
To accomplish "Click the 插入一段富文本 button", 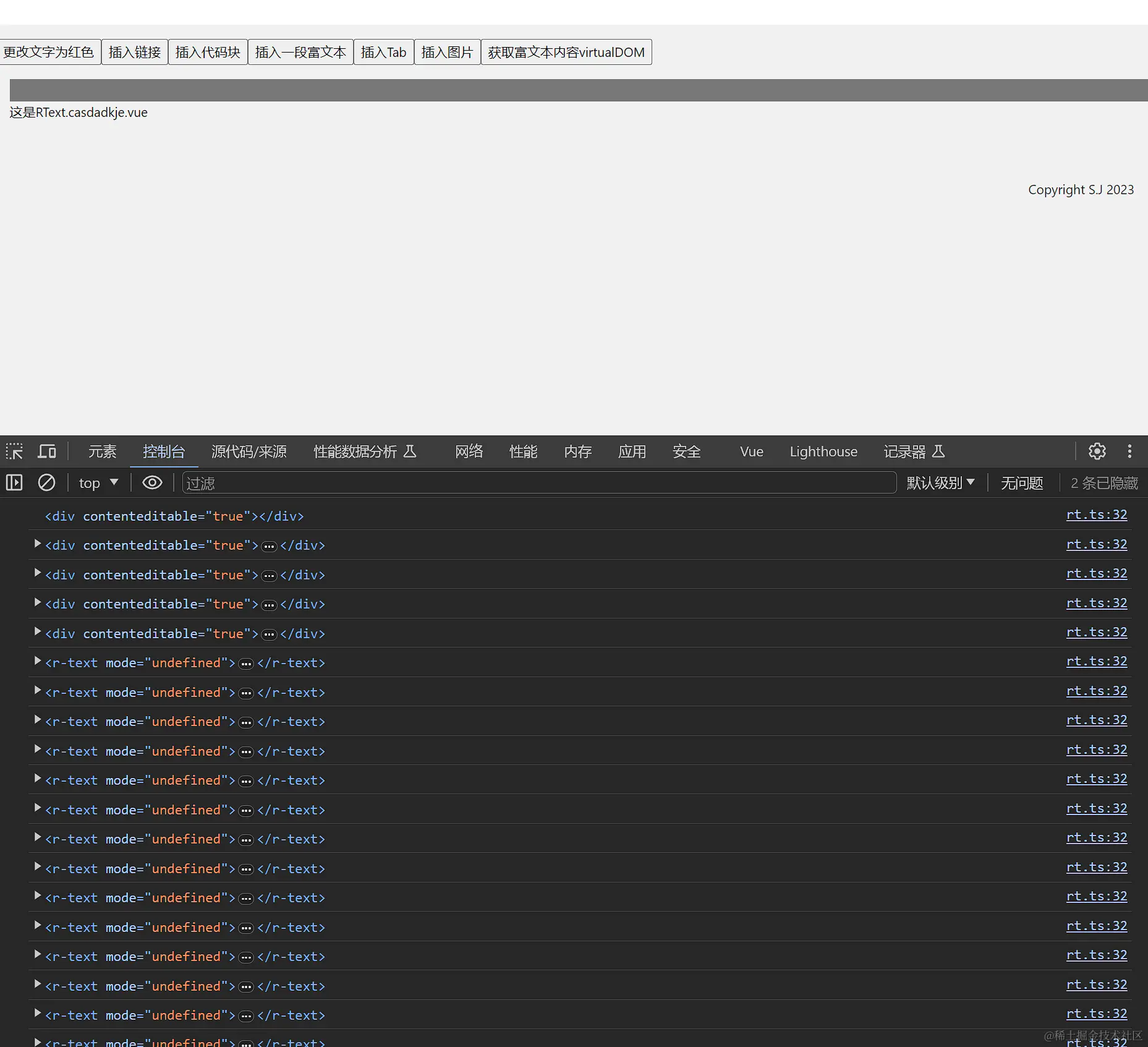I will [x=300, y=52].
